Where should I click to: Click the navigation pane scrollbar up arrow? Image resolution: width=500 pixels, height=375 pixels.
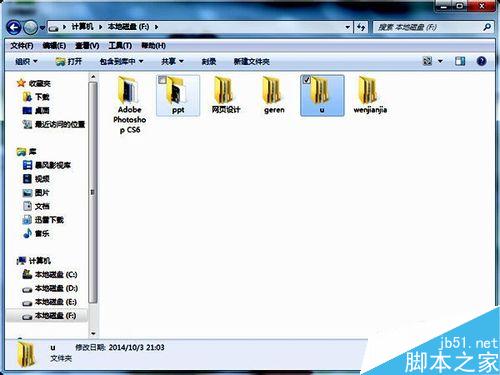click(x=93, y=77)
